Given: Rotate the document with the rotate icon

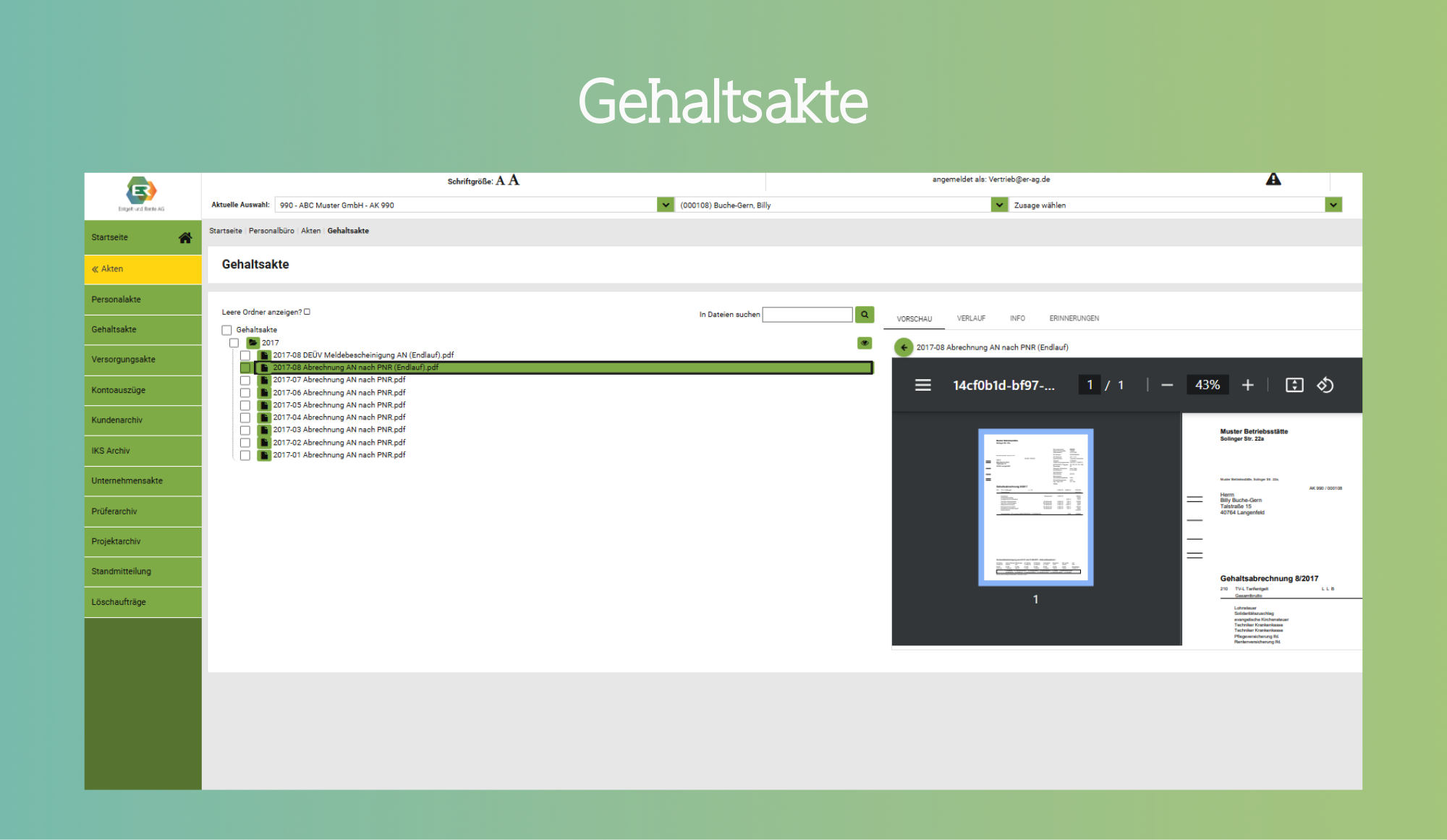Looking at the screenshot, I should [x=1325, y=386].
